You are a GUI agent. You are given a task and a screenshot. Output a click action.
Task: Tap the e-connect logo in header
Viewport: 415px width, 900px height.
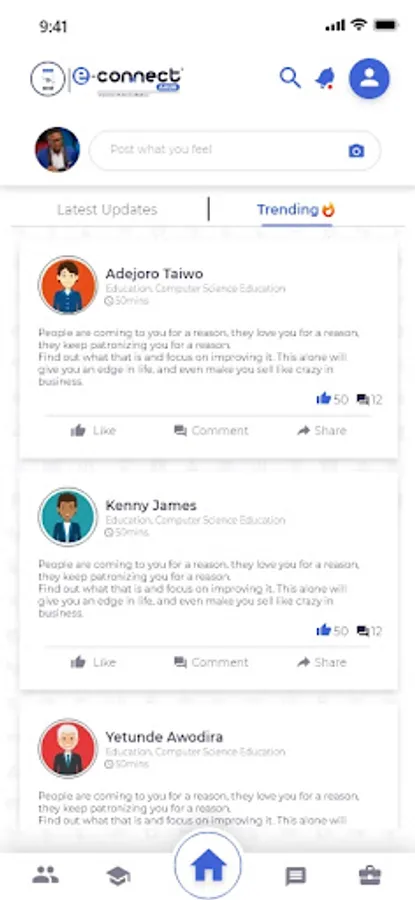point(107,79)
